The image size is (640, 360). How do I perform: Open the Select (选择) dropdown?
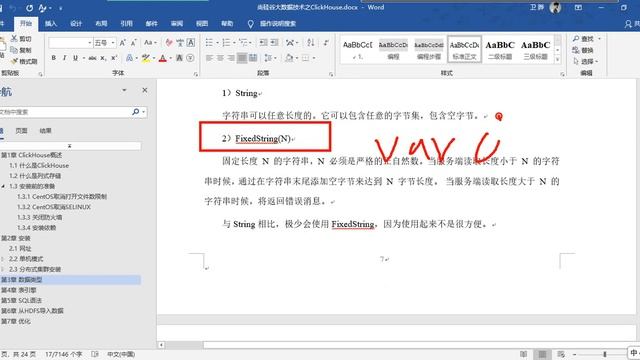click(x=585, y=62)
